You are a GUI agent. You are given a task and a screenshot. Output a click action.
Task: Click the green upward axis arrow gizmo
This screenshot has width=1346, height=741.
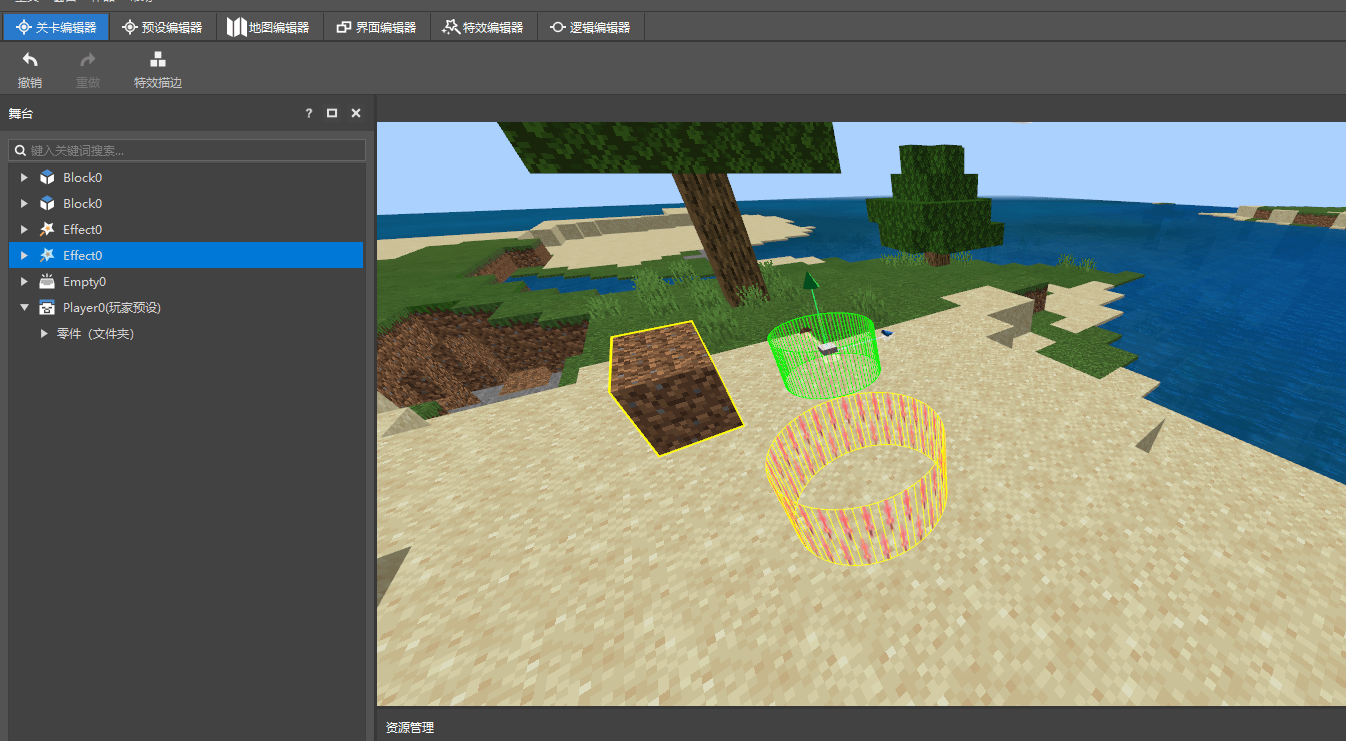pyautogui.click(x=812, y=285)
